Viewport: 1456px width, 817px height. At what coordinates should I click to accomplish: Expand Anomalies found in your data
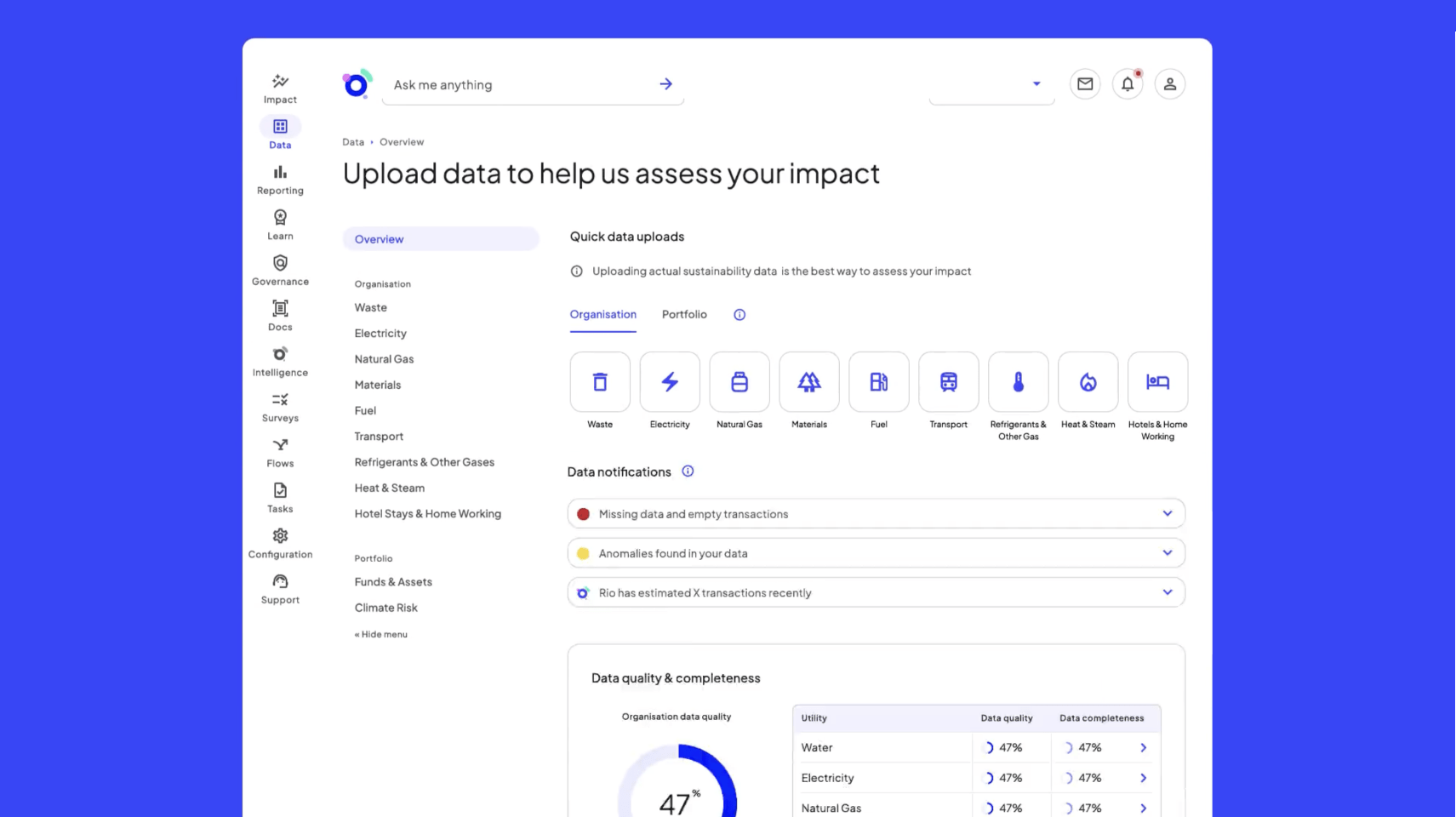click(876, 553)
